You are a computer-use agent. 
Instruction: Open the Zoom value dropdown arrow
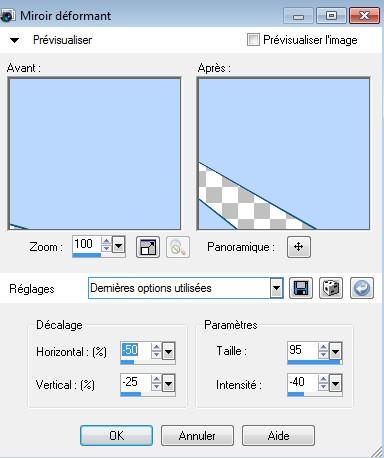click(118, 246)
